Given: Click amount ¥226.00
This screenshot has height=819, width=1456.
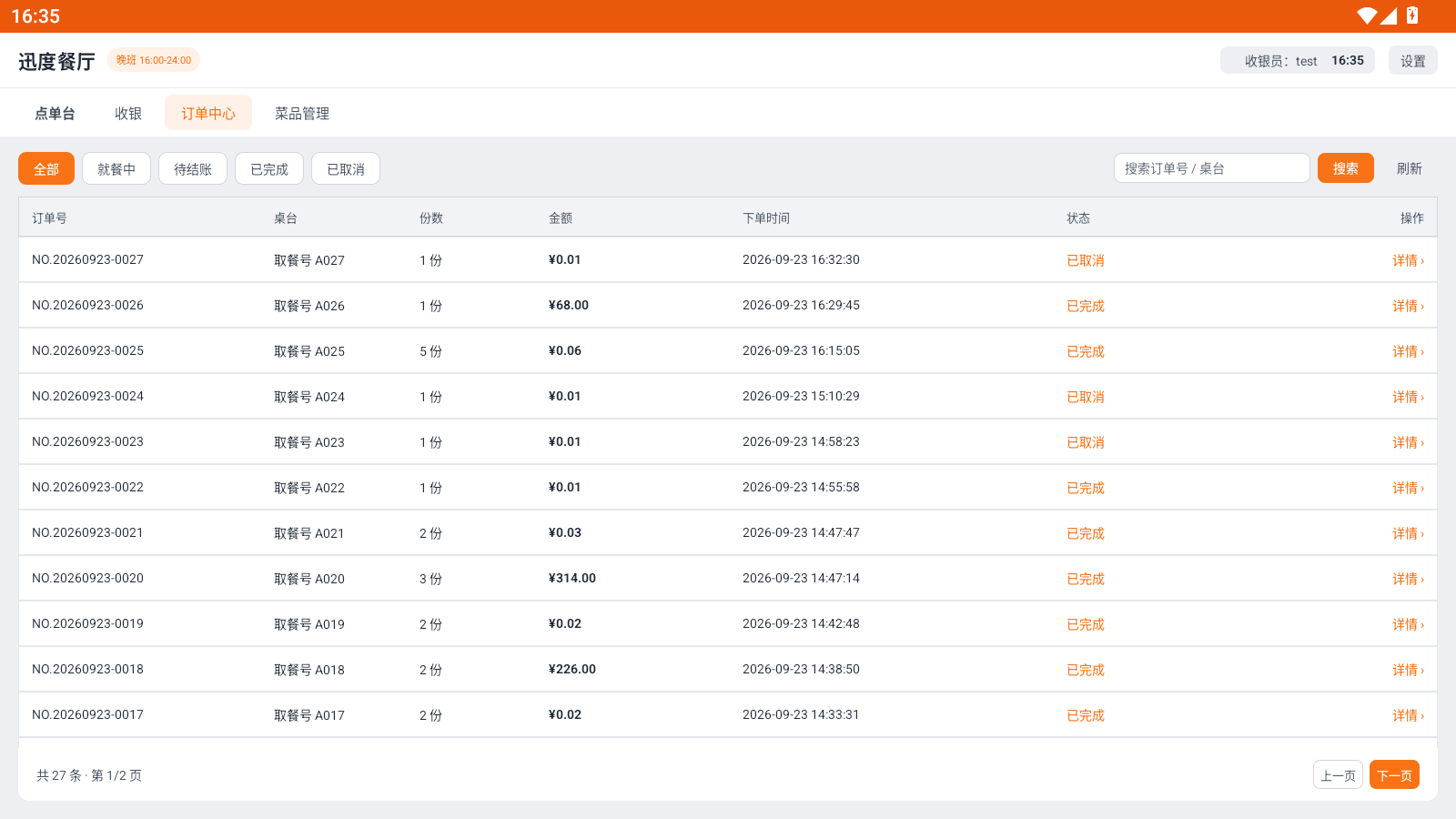Looking at the screenshot, I should (x=572, y=669).
